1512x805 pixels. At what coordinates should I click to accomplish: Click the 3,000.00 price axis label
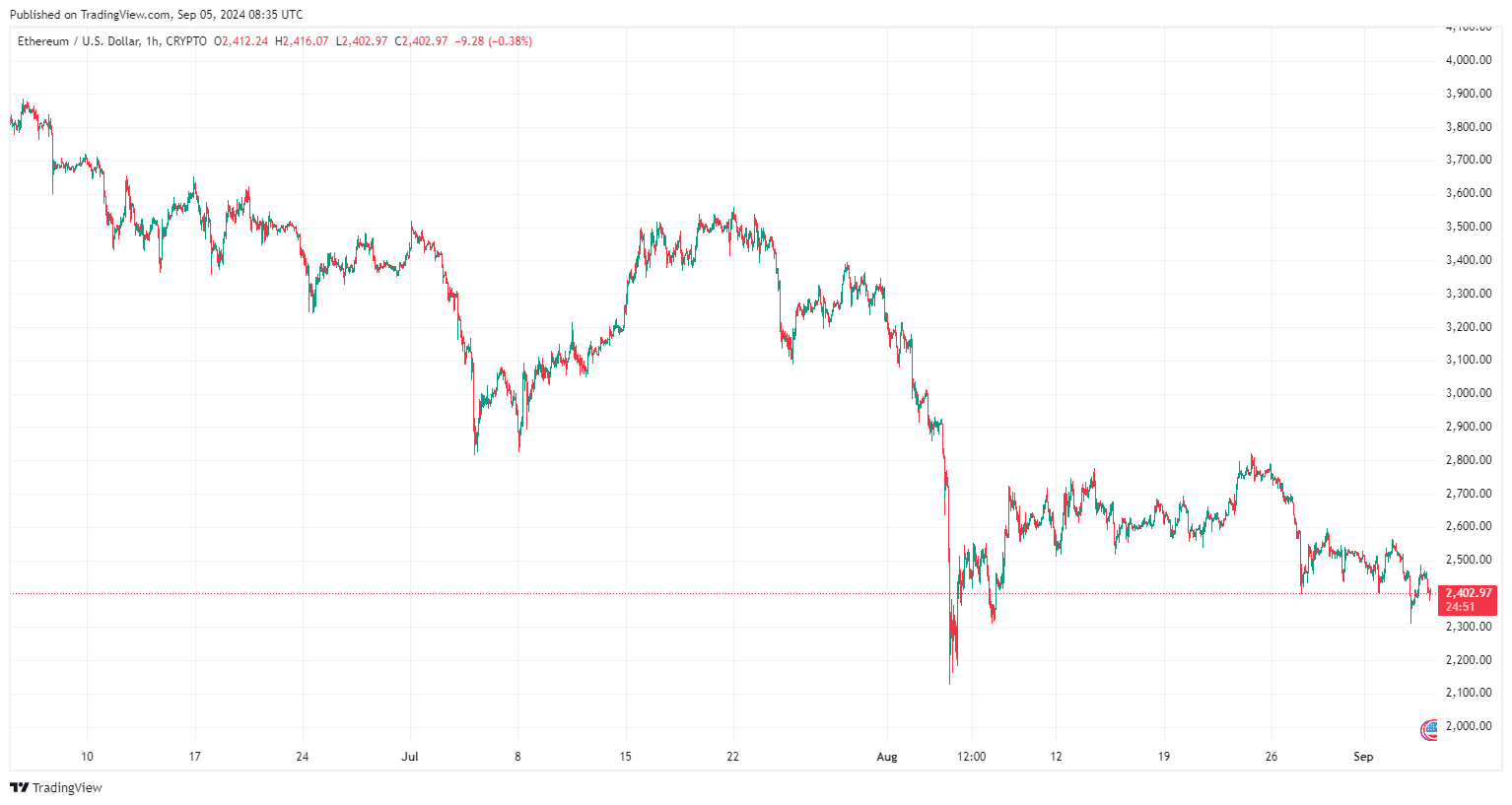pyautogui.click(x=1469, y=393)
